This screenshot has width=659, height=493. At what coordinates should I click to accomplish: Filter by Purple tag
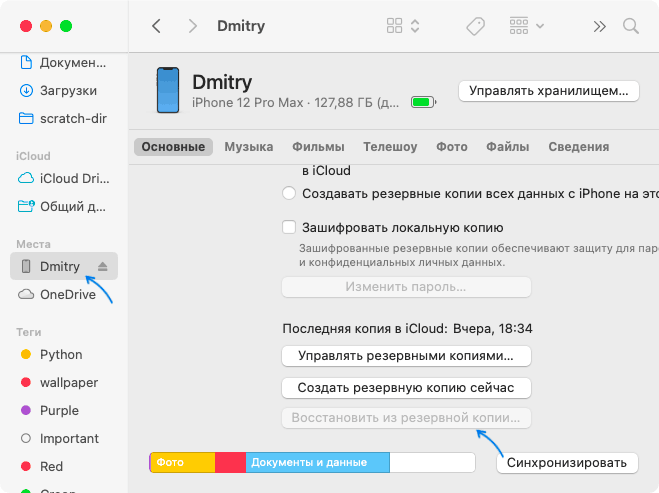pos(50,410)
